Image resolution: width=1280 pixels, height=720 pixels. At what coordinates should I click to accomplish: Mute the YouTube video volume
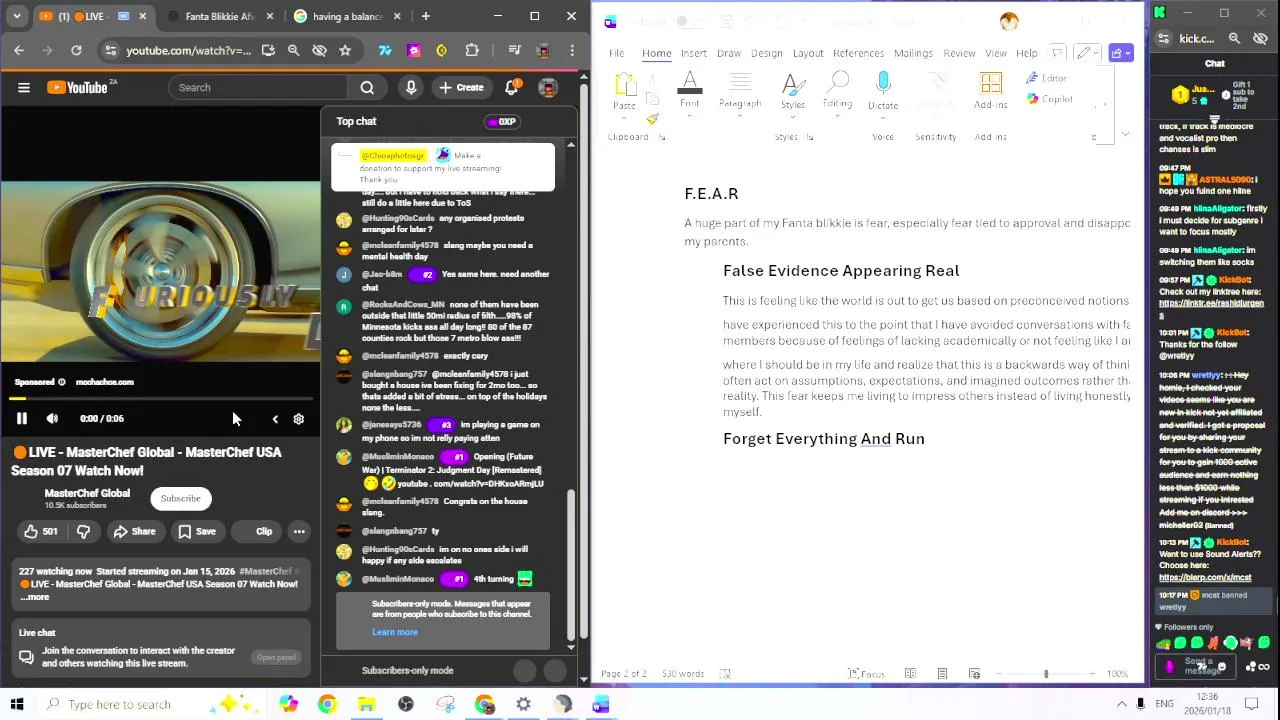(x=52, y=419)
